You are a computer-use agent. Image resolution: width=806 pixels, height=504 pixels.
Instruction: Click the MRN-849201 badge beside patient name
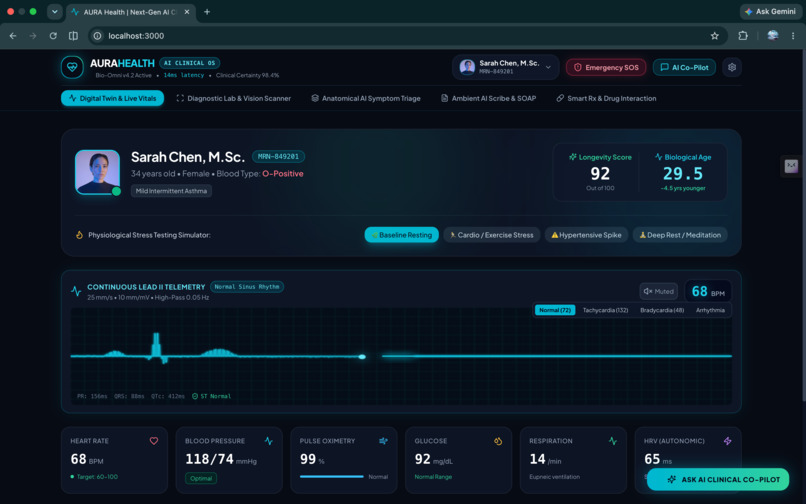pos(278,156)
